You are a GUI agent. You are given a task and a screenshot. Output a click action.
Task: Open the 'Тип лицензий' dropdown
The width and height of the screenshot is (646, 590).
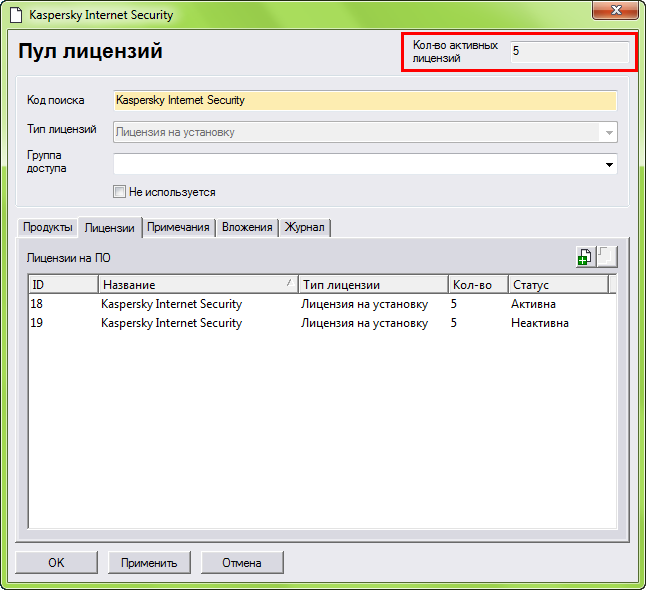(365, 132)
